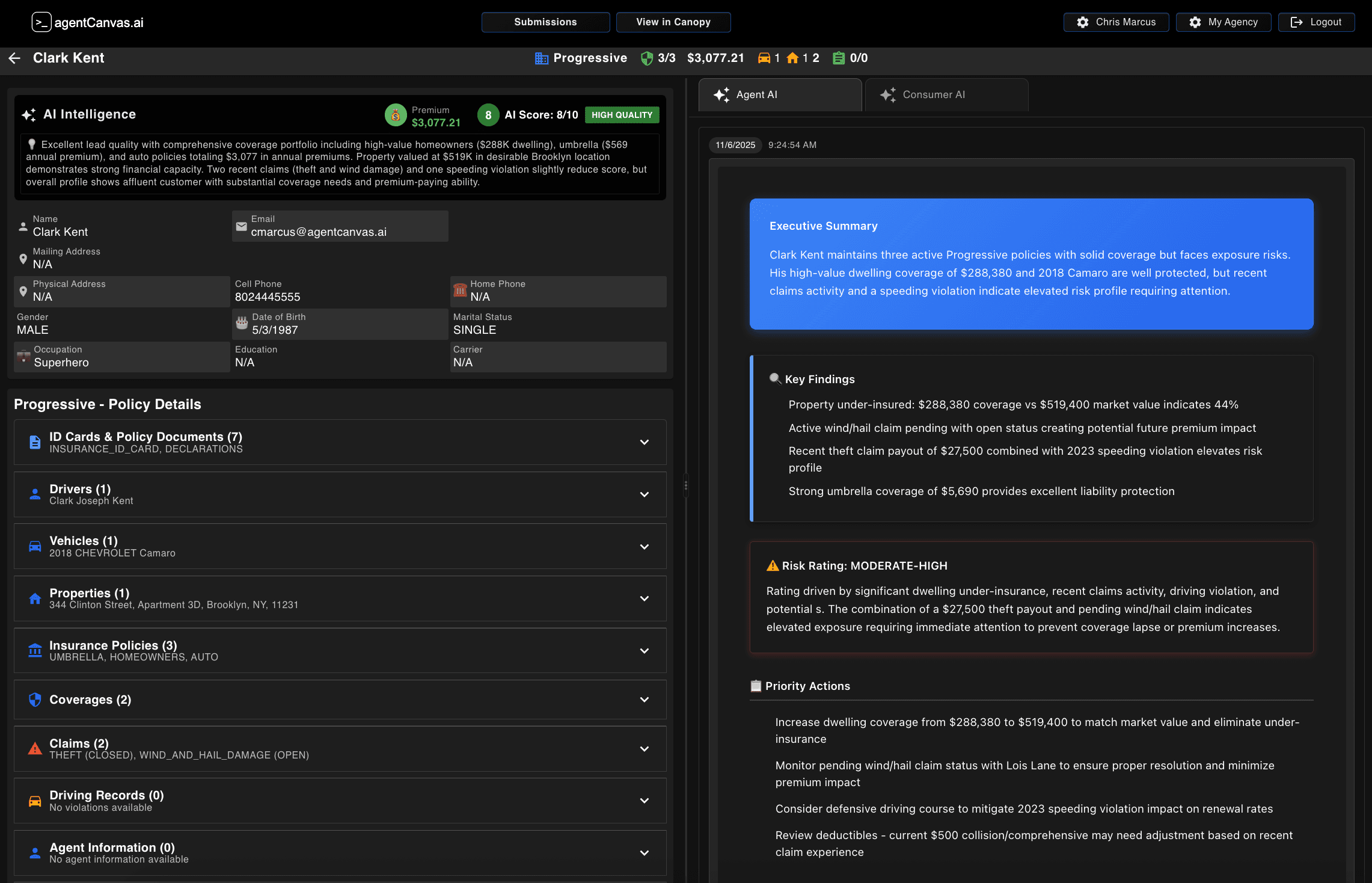
Task: Click the magnifier icon beside Key Findings
Action: tap(776, 379)
